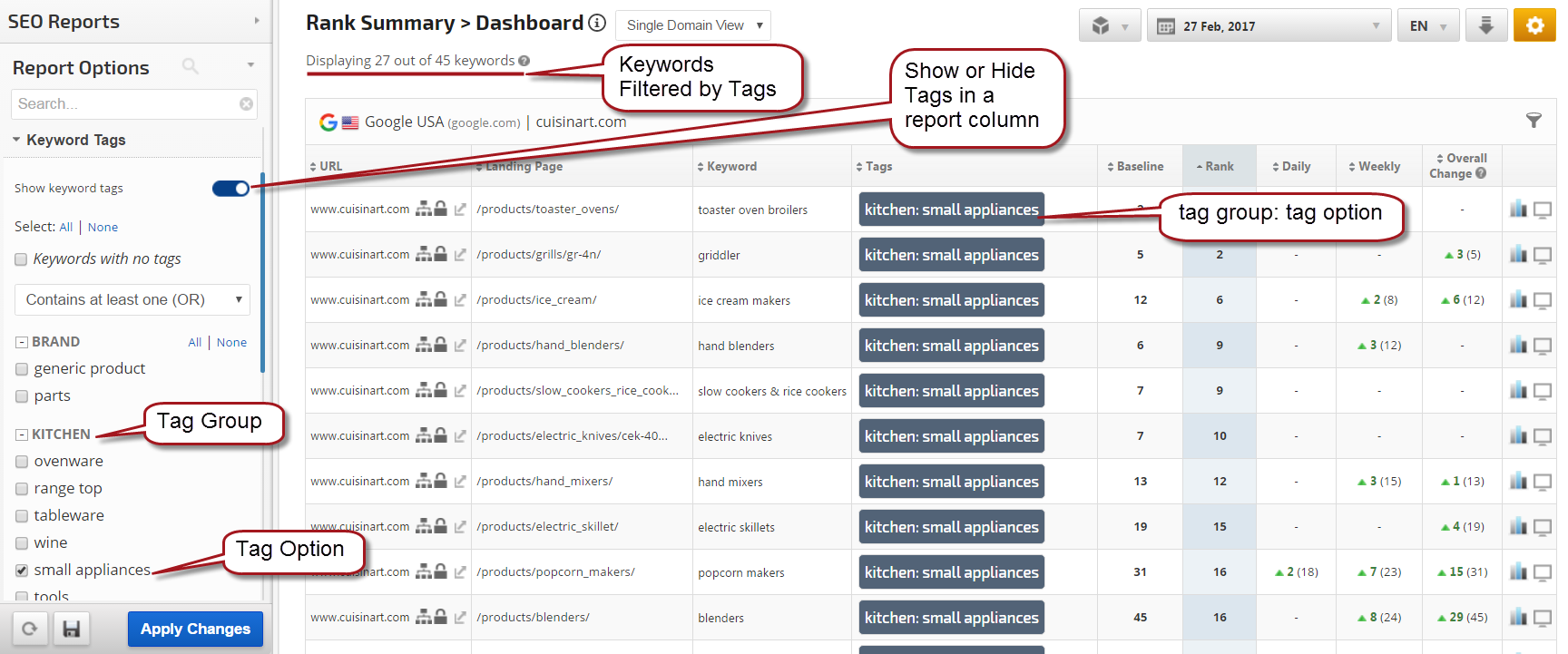
Task: Tick the generic product checkbox
Action: point(22,369)
